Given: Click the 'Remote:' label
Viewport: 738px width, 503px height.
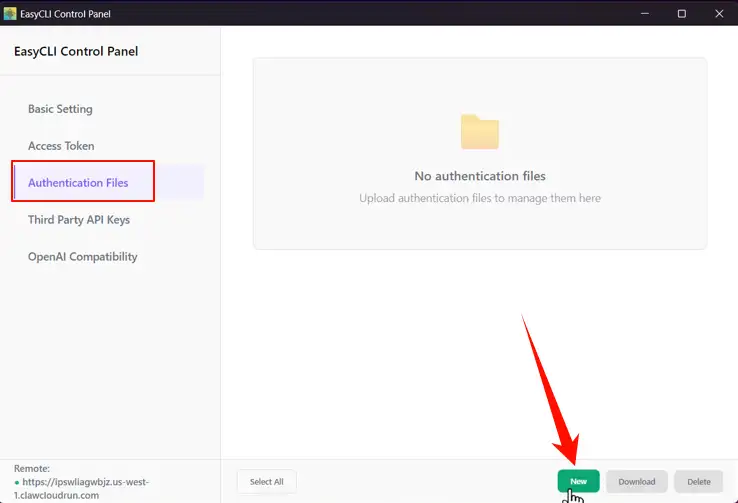Looking at the screenshot, I should [x=32, y=469].
